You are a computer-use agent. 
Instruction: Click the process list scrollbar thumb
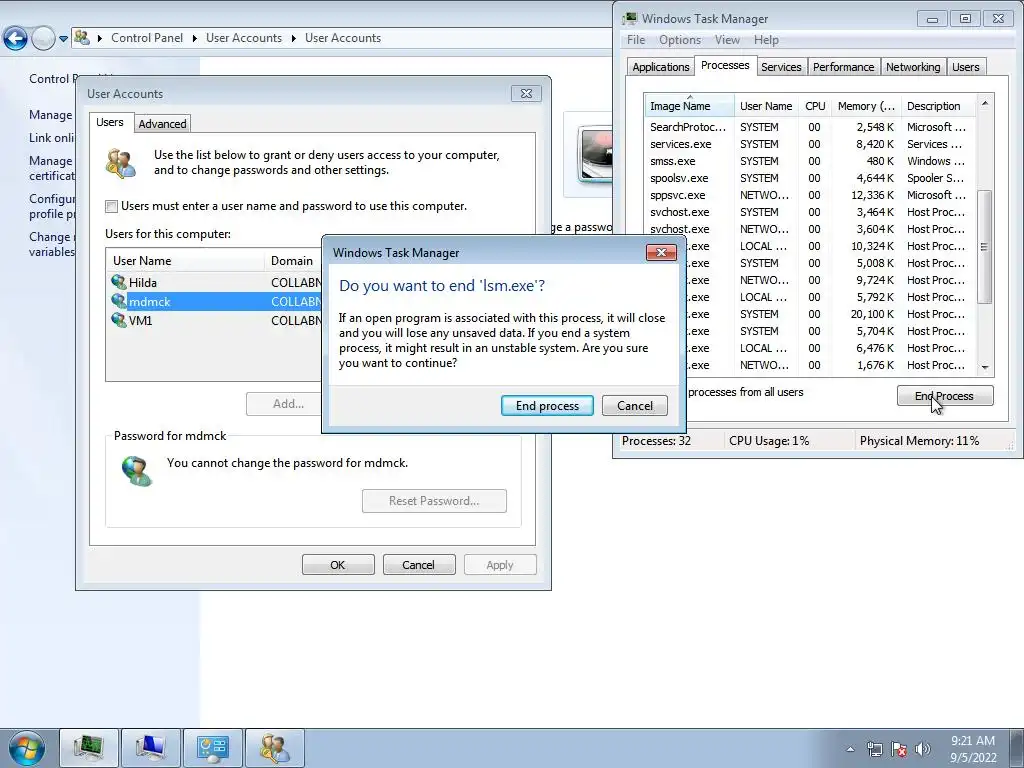coord(985,246)
